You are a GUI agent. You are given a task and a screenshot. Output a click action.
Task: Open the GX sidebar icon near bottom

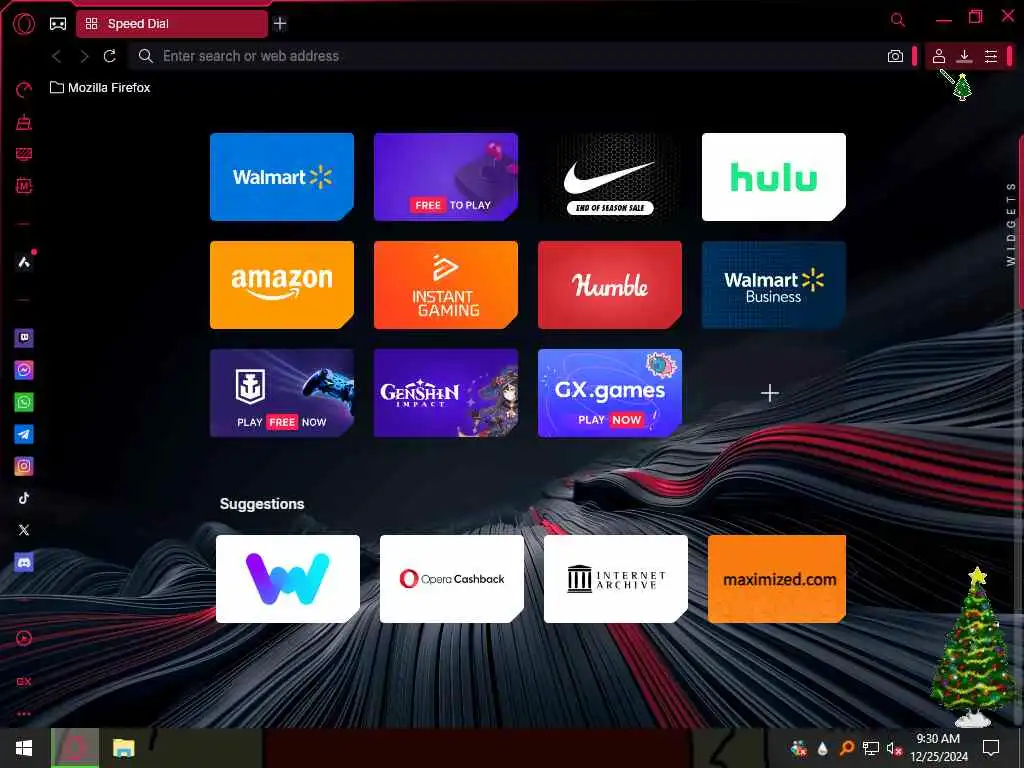pyautogui.click(x=24, y=681)
